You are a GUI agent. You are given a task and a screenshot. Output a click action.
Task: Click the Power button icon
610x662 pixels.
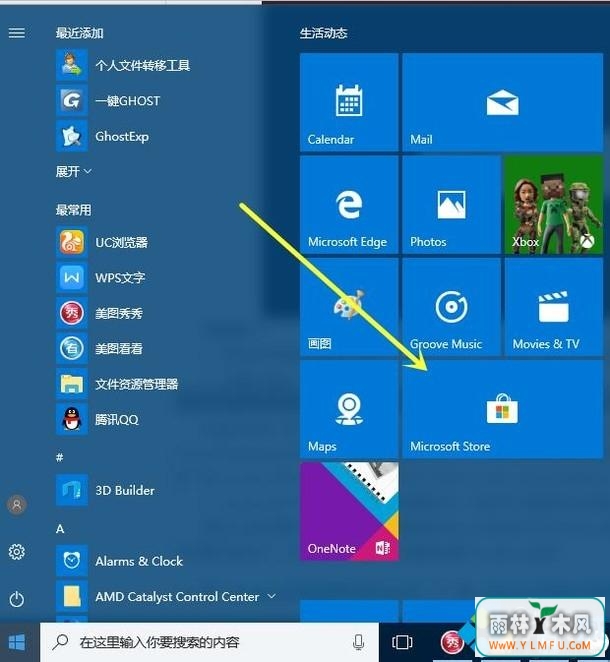[x=17, y=599]
